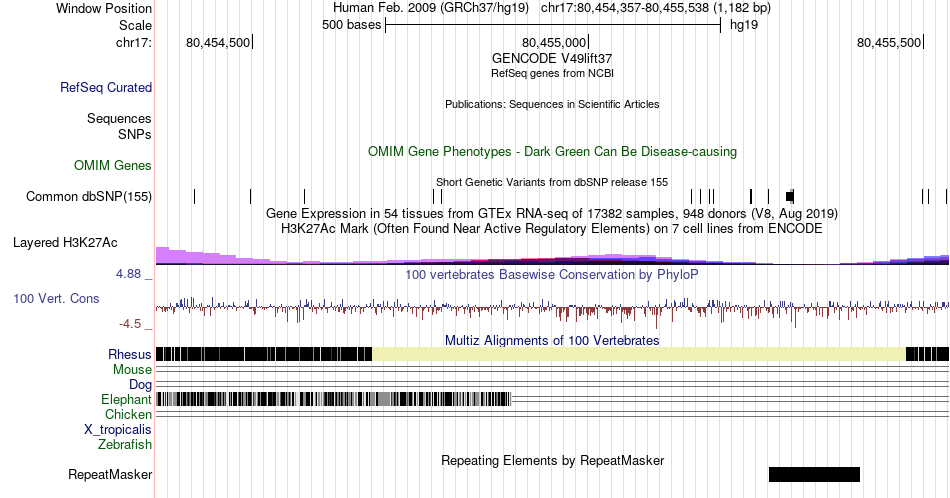Viewport: 950px width, 498px height.
Task: Click the RefSeq genes from NCBI title
Action: coord(552,73)
